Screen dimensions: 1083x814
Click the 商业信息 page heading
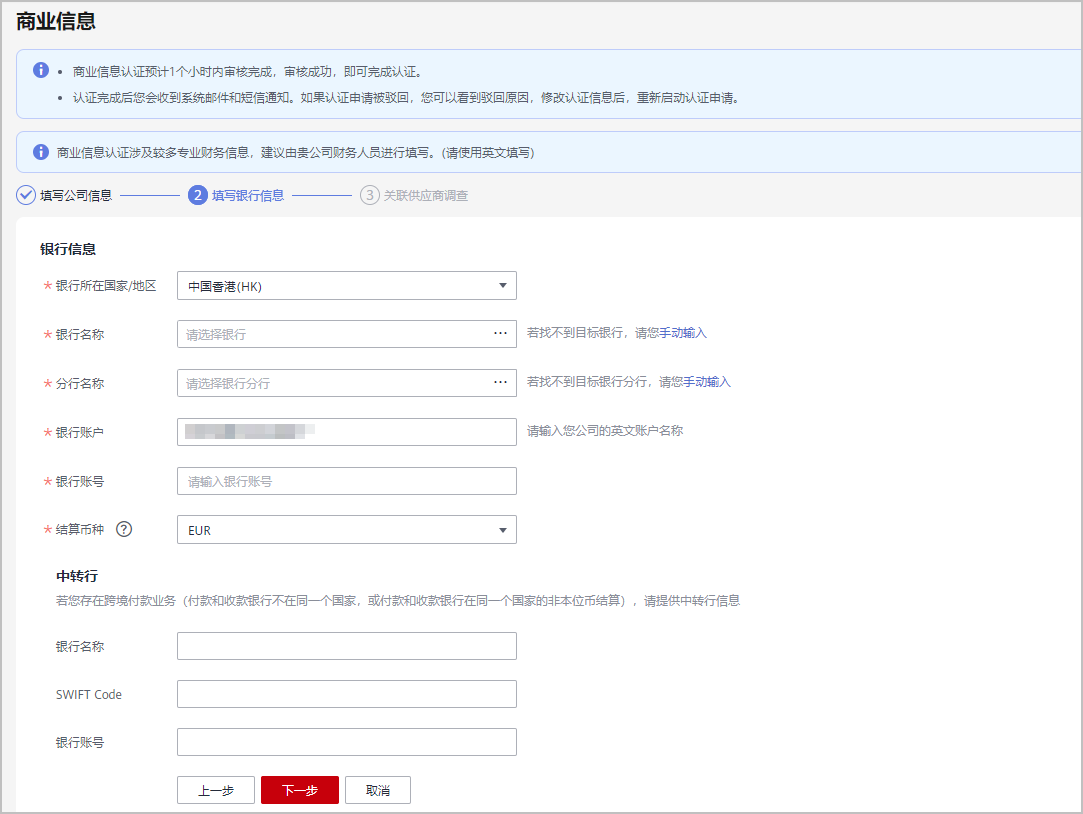tap(56, 21)
